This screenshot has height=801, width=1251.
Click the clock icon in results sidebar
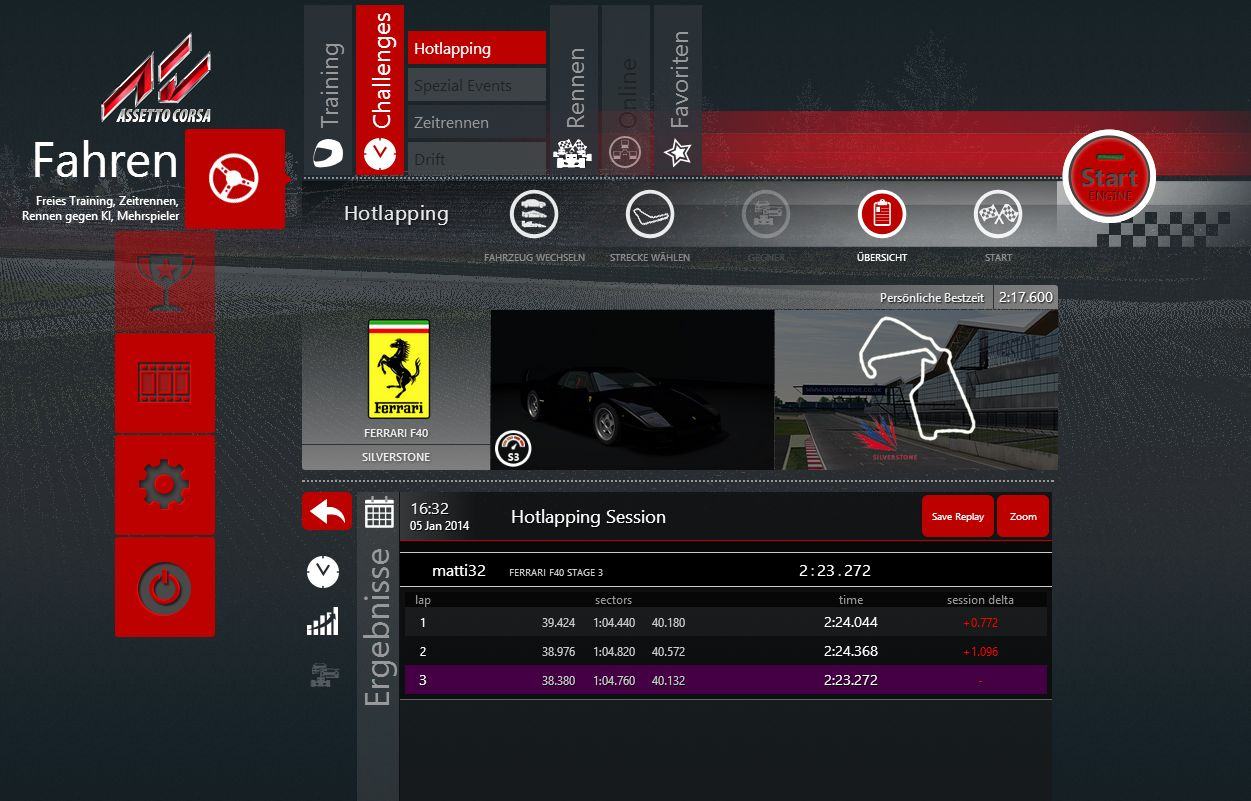(x=323, y=572)
